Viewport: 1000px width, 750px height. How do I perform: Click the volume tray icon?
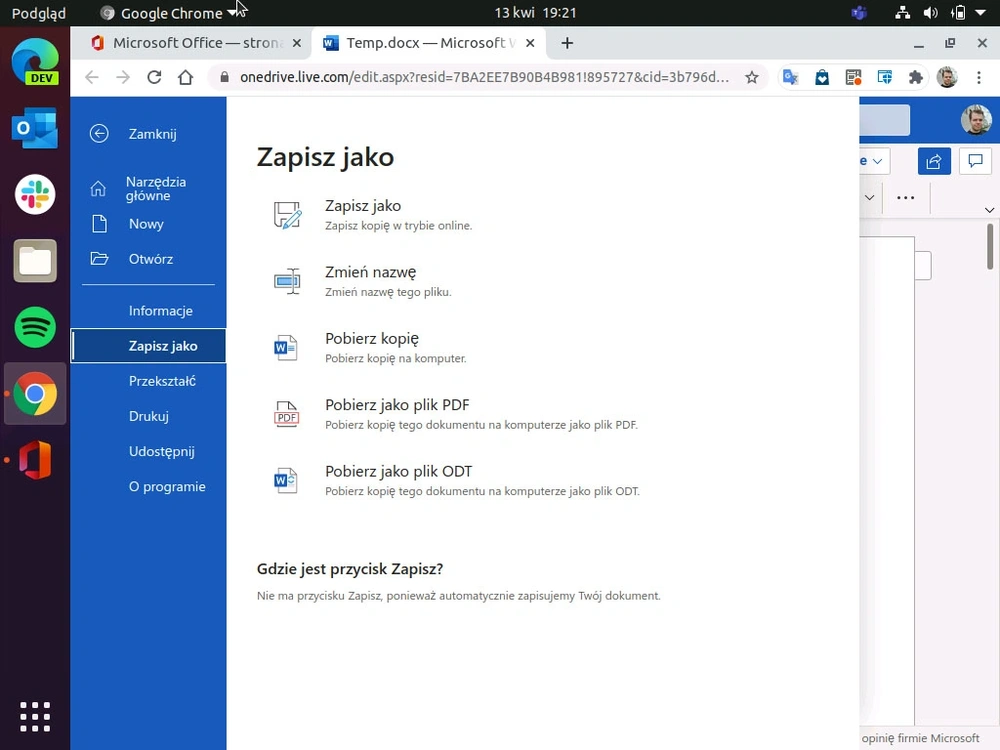click(930, 13)
